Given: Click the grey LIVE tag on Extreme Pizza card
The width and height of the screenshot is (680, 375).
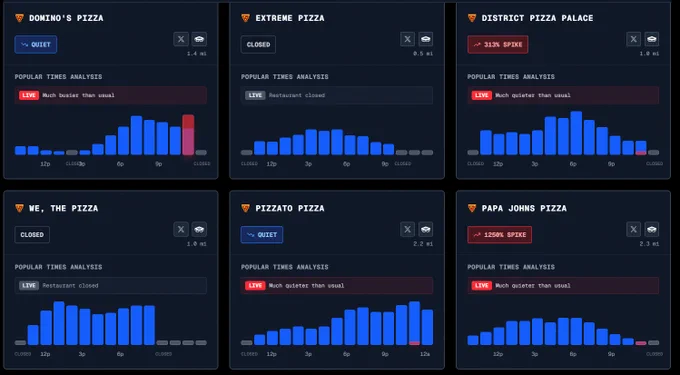Looking at the screenshot, I should [x=255, y=95].
